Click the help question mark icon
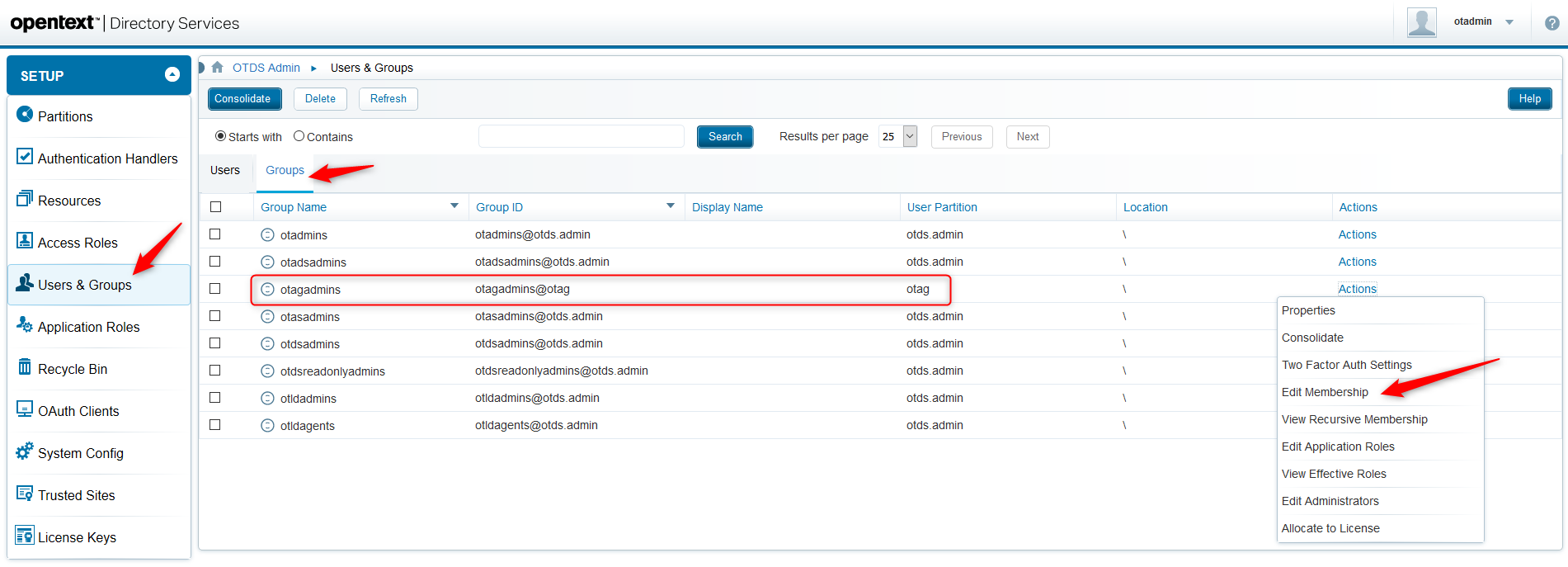1568x567 pixels. (x=1552, y=23)
